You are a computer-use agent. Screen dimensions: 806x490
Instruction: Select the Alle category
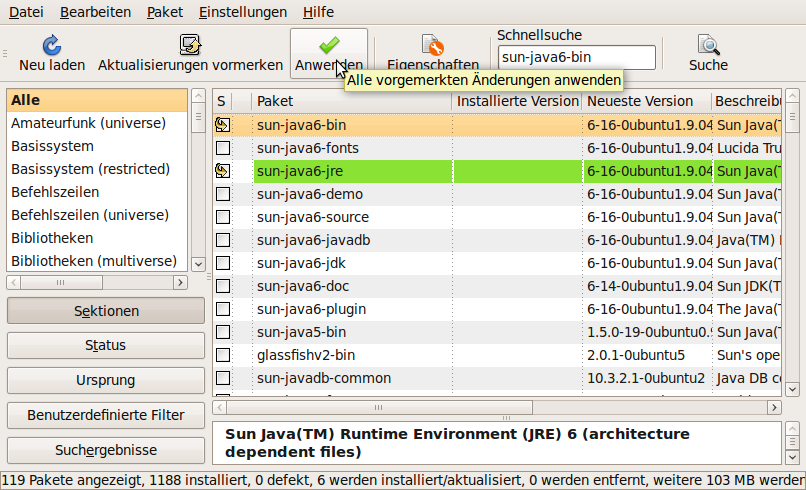[97, 100]
